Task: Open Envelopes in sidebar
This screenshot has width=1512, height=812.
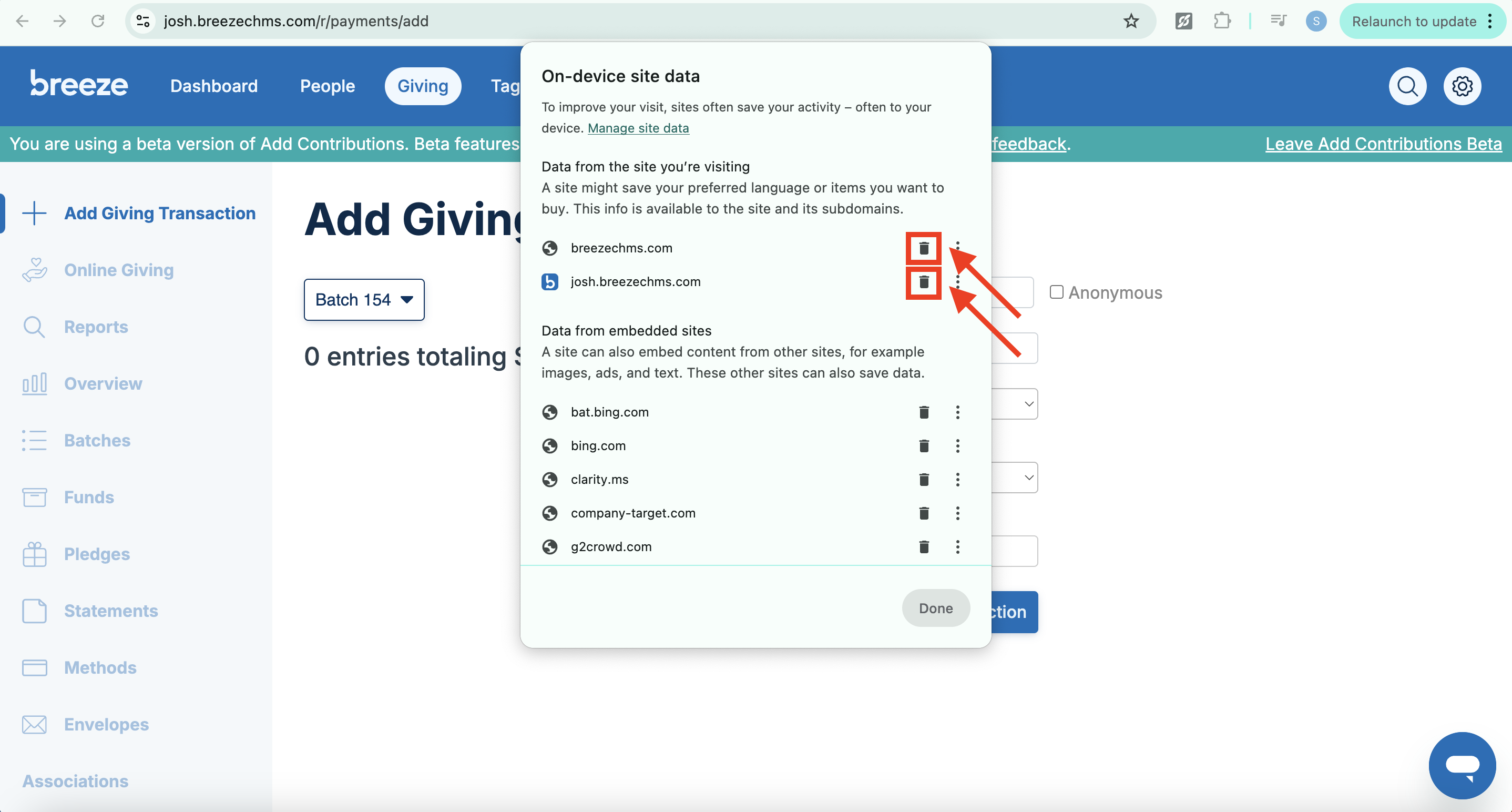Action: 85,725
